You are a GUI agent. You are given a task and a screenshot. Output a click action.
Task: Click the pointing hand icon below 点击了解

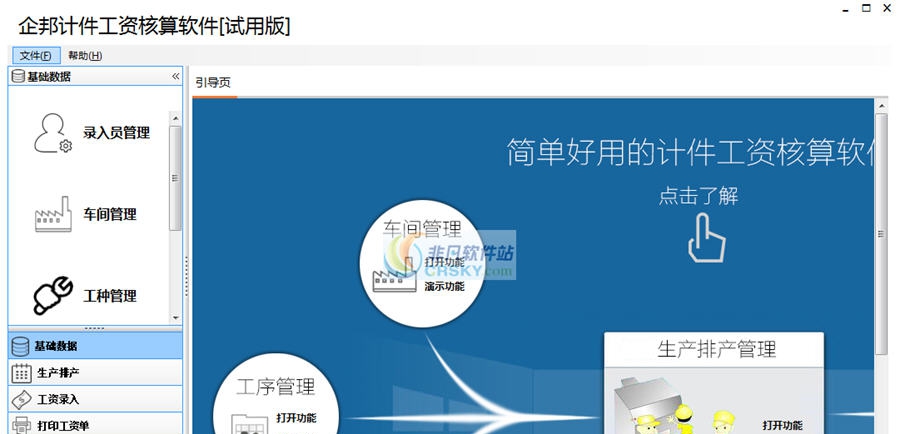click(707, 238)
